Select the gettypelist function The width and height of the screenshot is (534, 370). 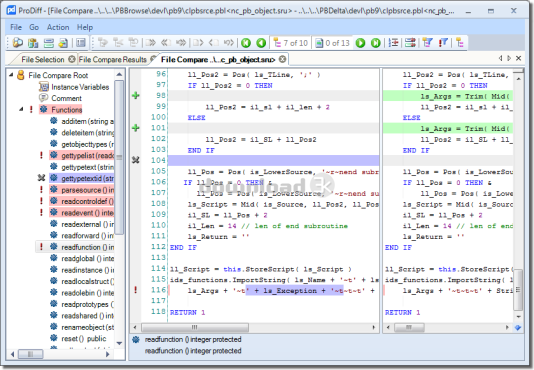(88, 156)
